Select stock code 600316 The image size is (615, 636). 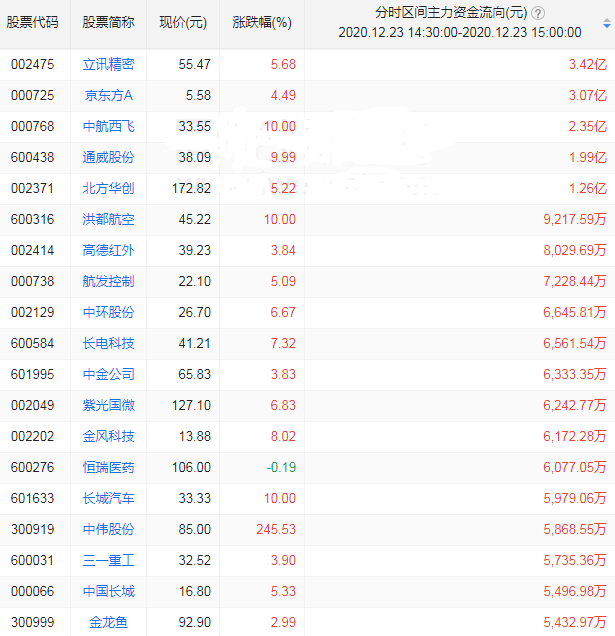point(32,219)
